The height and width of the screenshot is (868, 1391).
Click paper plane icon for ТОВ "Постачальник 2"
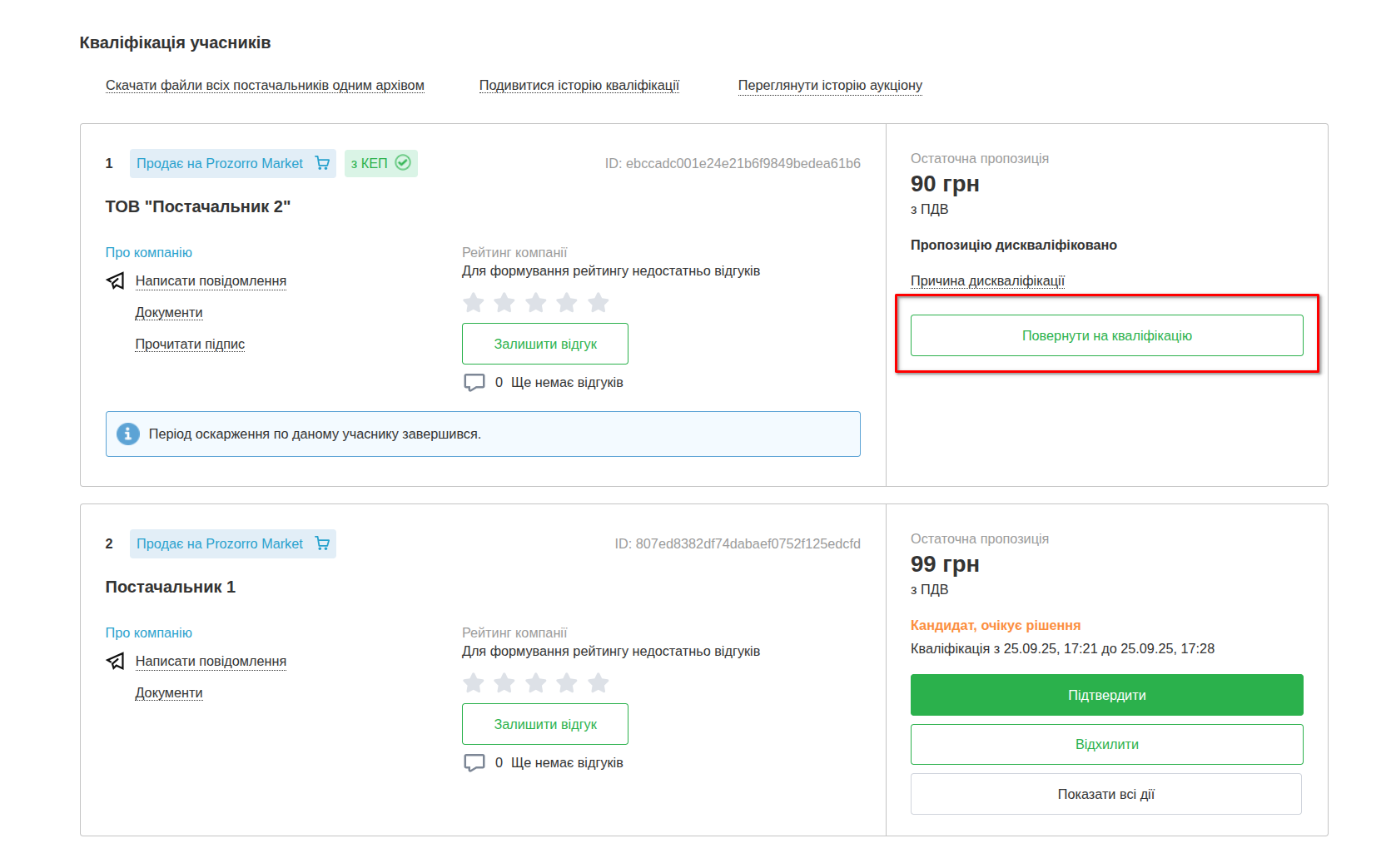click(x=116, y=281)
